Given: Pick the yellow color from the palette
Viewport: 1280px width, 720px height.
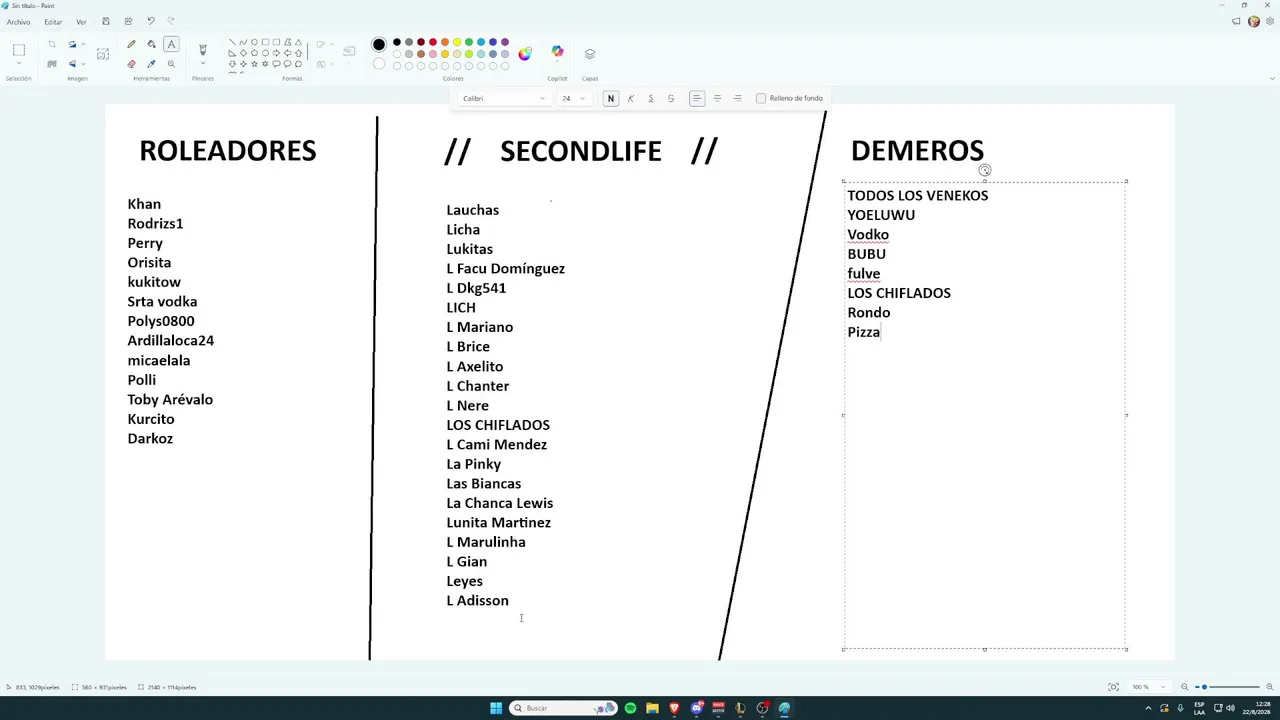Looking at the screenshot, I should coord(457,42).
